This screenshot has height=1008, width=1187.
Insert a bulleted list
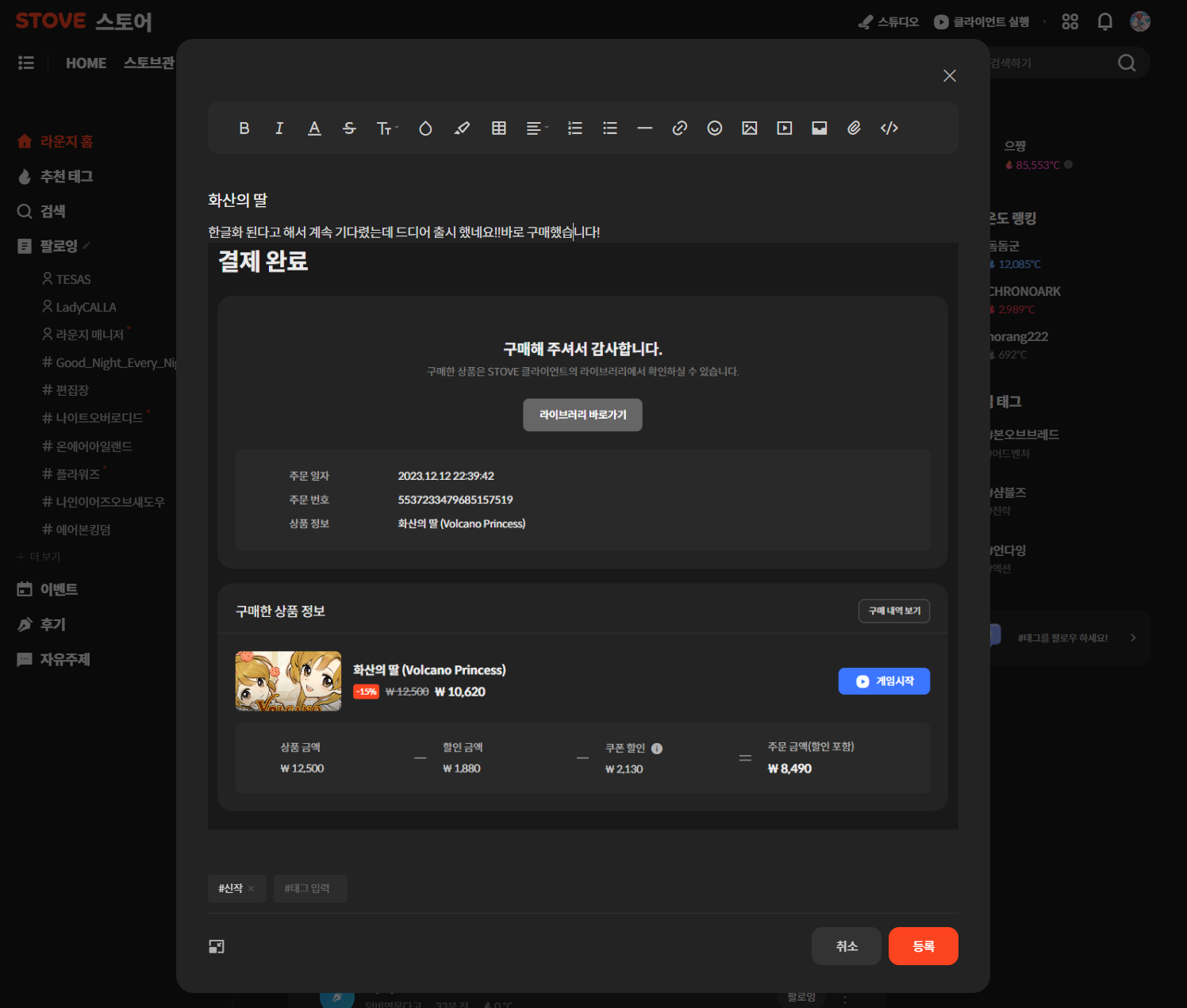click(610, 128)
